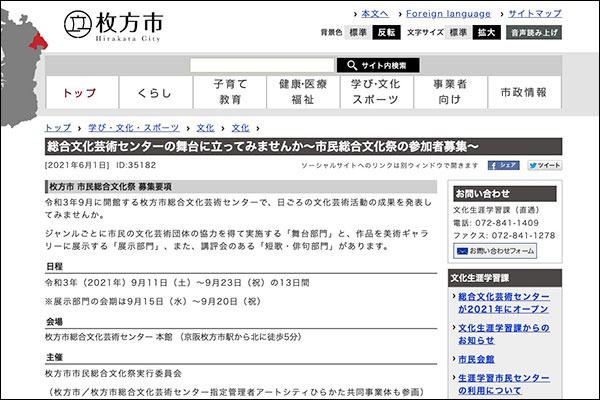Image resolution: width=600 pixels, height=400 pixels.
Task: Click the site search input field
Action: pyautogui.click(x=262, y=65)
